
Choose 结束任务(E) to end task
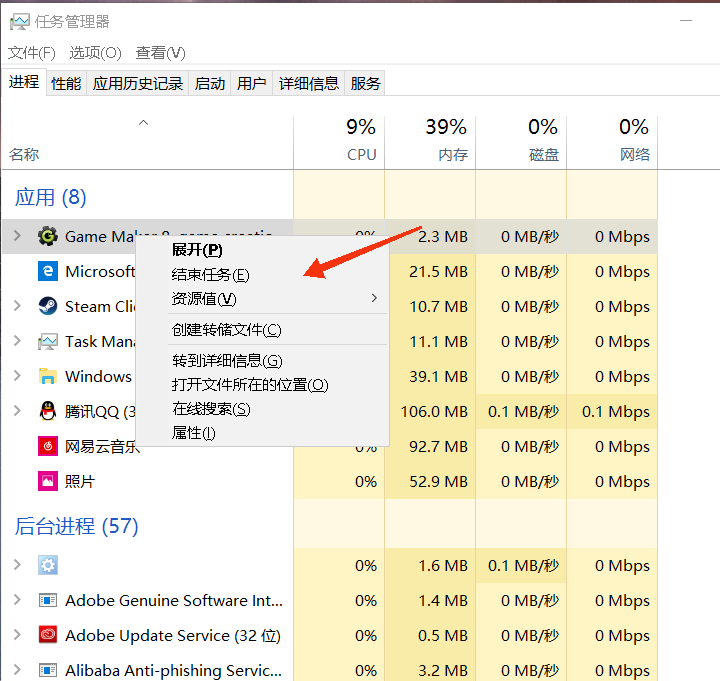pos(263,275)
